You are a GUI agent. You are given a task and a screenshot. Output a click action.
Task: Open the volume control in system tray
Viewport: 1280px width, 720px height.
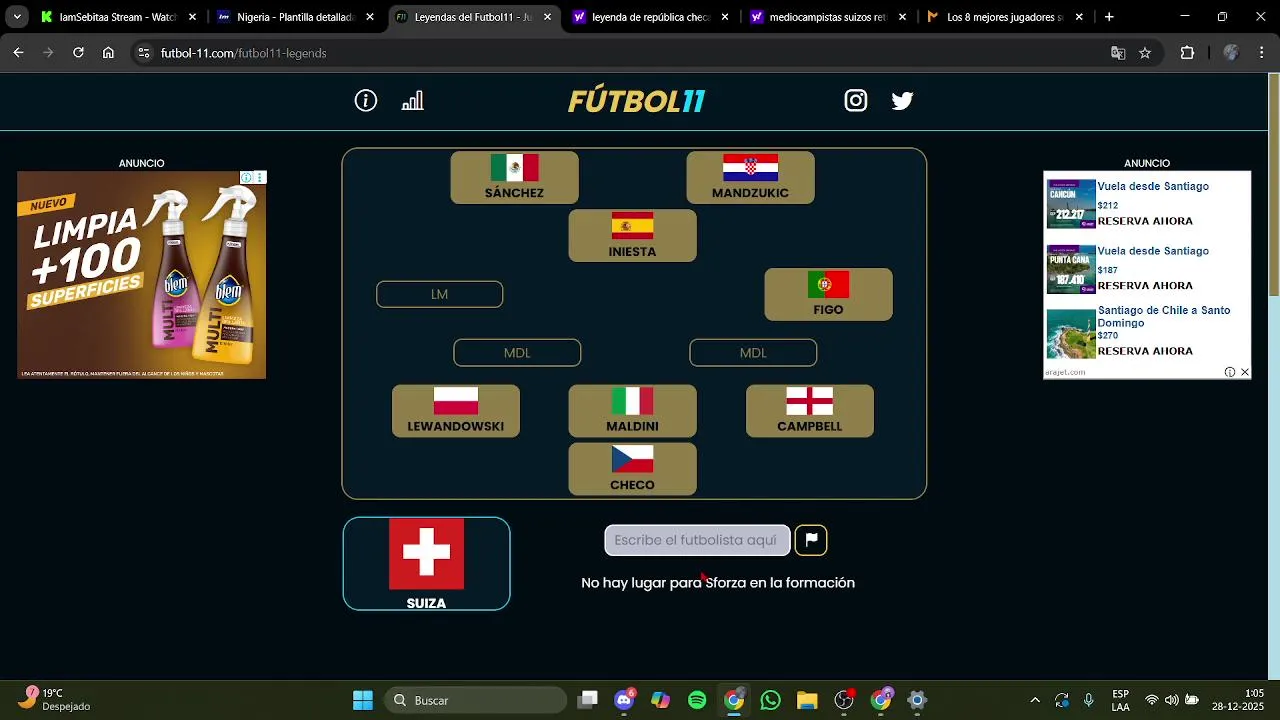coord(1172,700)
